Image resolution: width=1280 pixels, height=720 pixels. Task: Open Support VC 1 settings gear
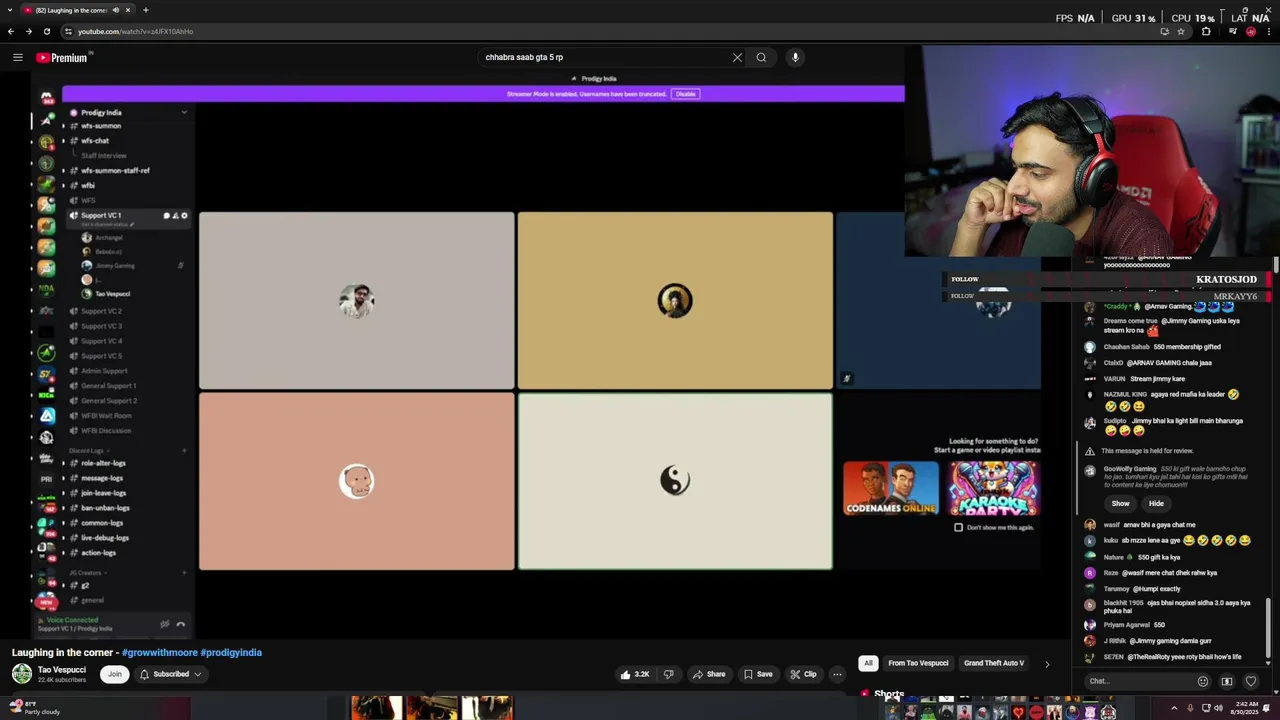[184, 215]
